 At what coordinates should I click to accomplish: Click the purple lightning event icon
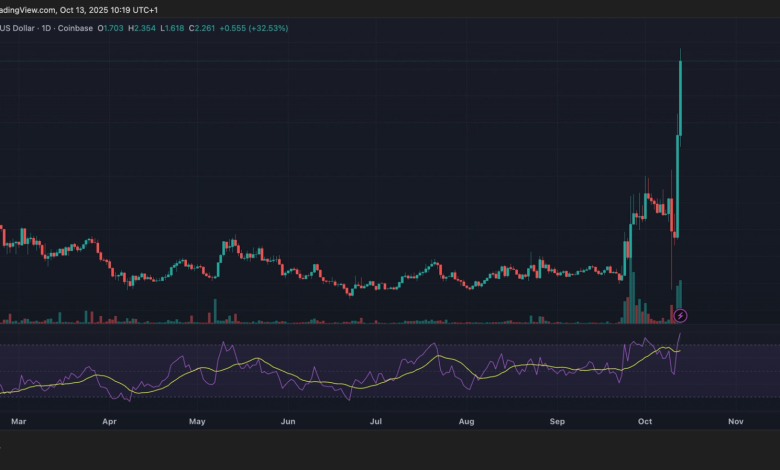click(x=680, y=316)
